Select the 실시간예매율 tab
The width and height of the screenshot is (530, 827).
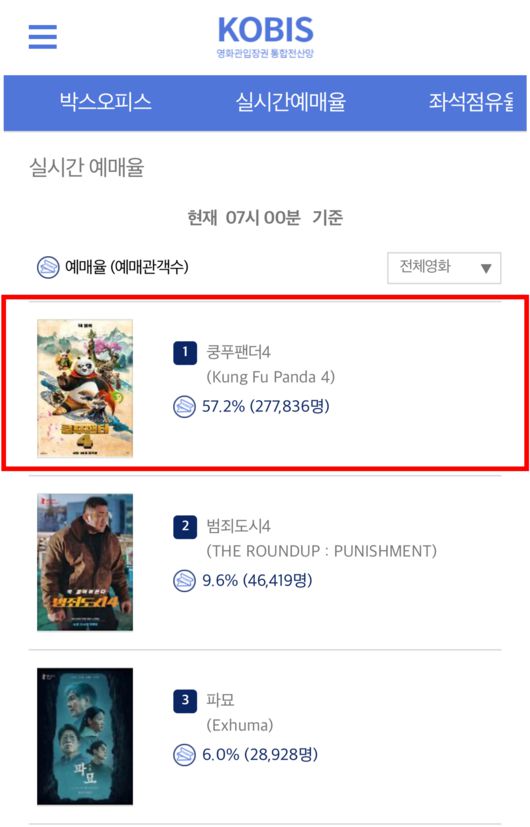click(291, 102)
